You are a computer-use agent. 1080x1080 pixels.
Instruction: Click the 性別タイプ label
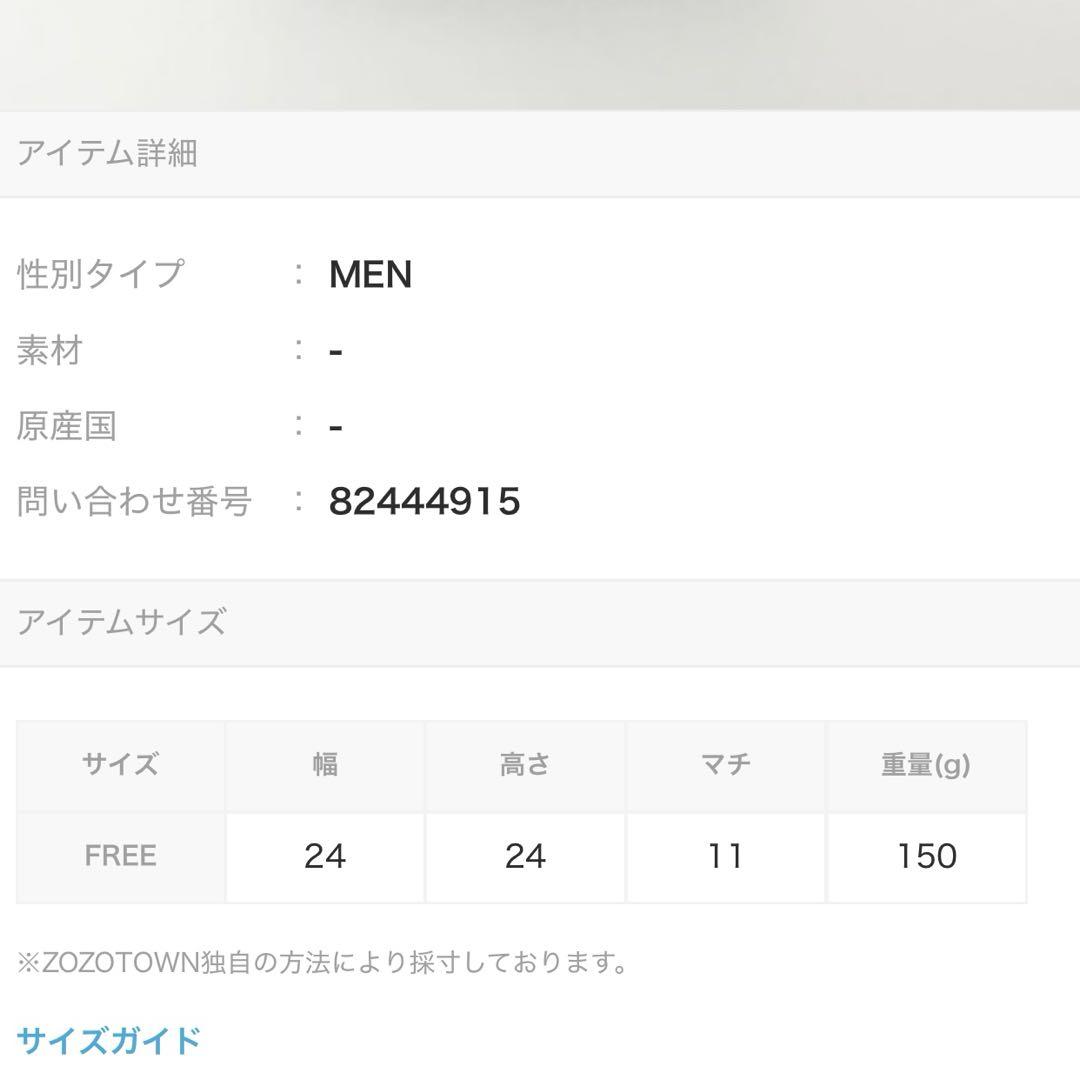(x=101, y=274)
